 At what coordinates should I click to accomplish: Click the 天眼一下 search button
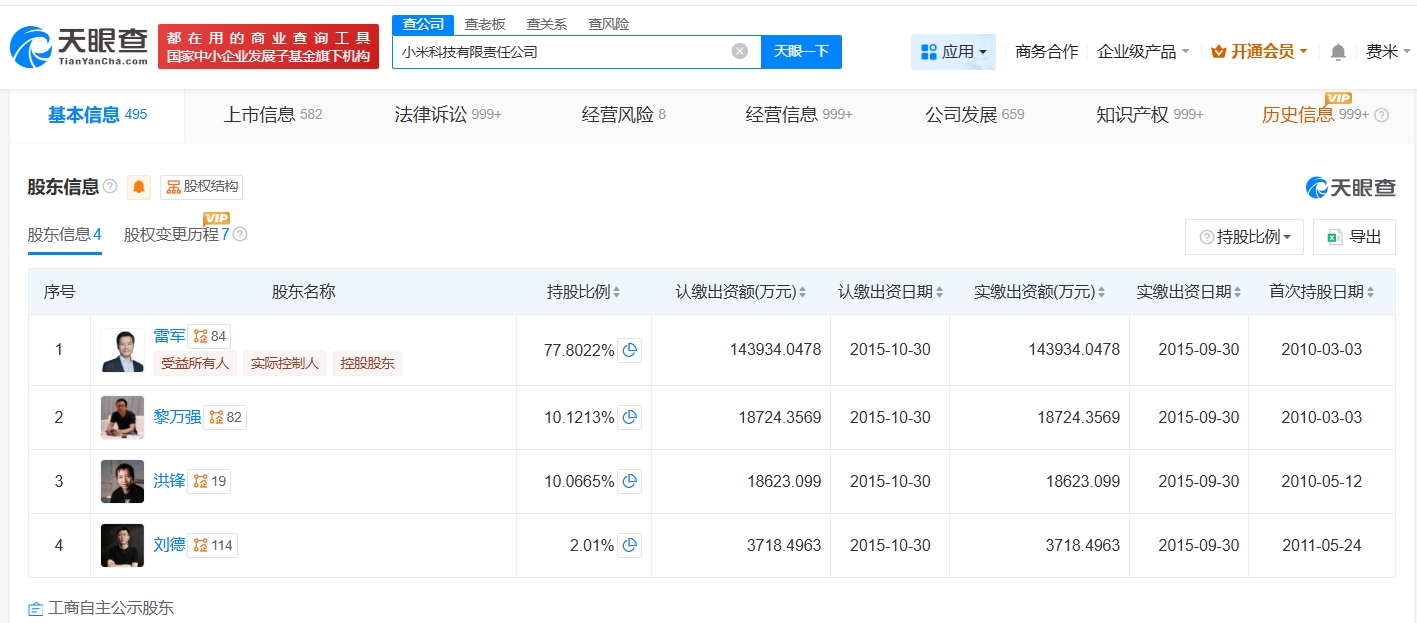tap(801, 52)
